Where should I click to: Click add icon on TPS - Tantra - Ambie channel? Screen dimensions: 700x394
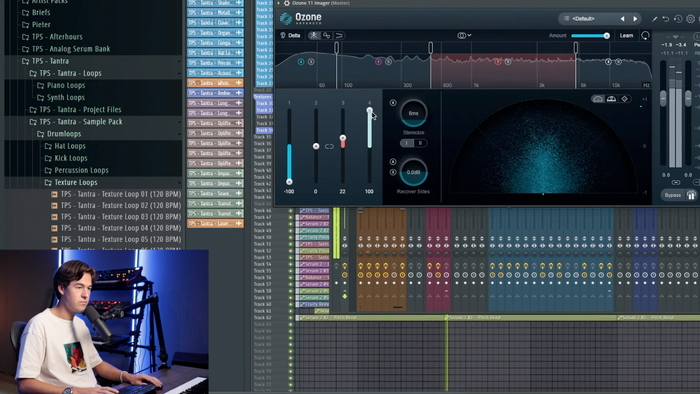click(x=239, y=93)
